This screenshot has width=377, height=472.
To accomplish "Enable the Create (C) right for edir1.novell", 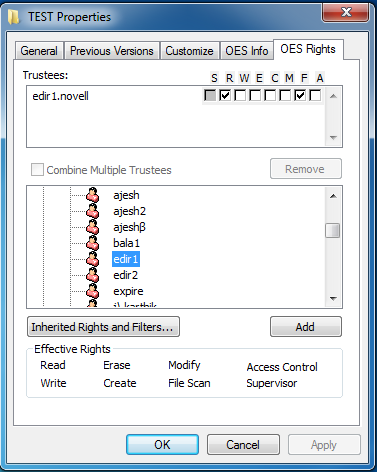I will point(270,96).
